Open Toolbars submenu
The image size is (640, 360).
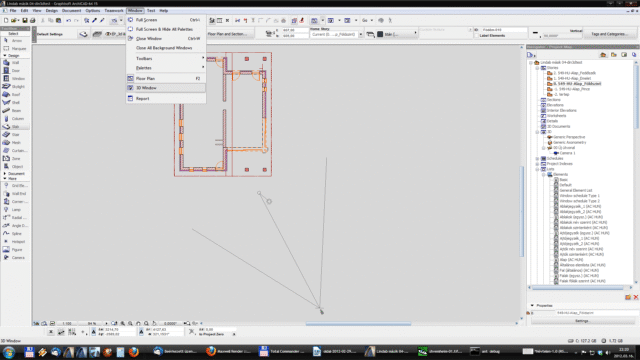166,59
